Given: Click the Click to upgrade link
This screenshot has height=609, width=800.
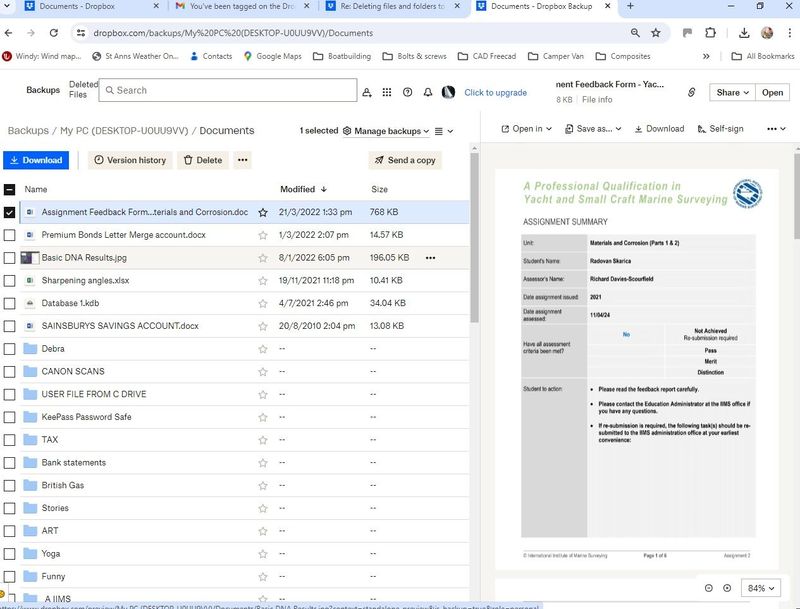Looking at the screenshot, I should click(x=495, y=93).
